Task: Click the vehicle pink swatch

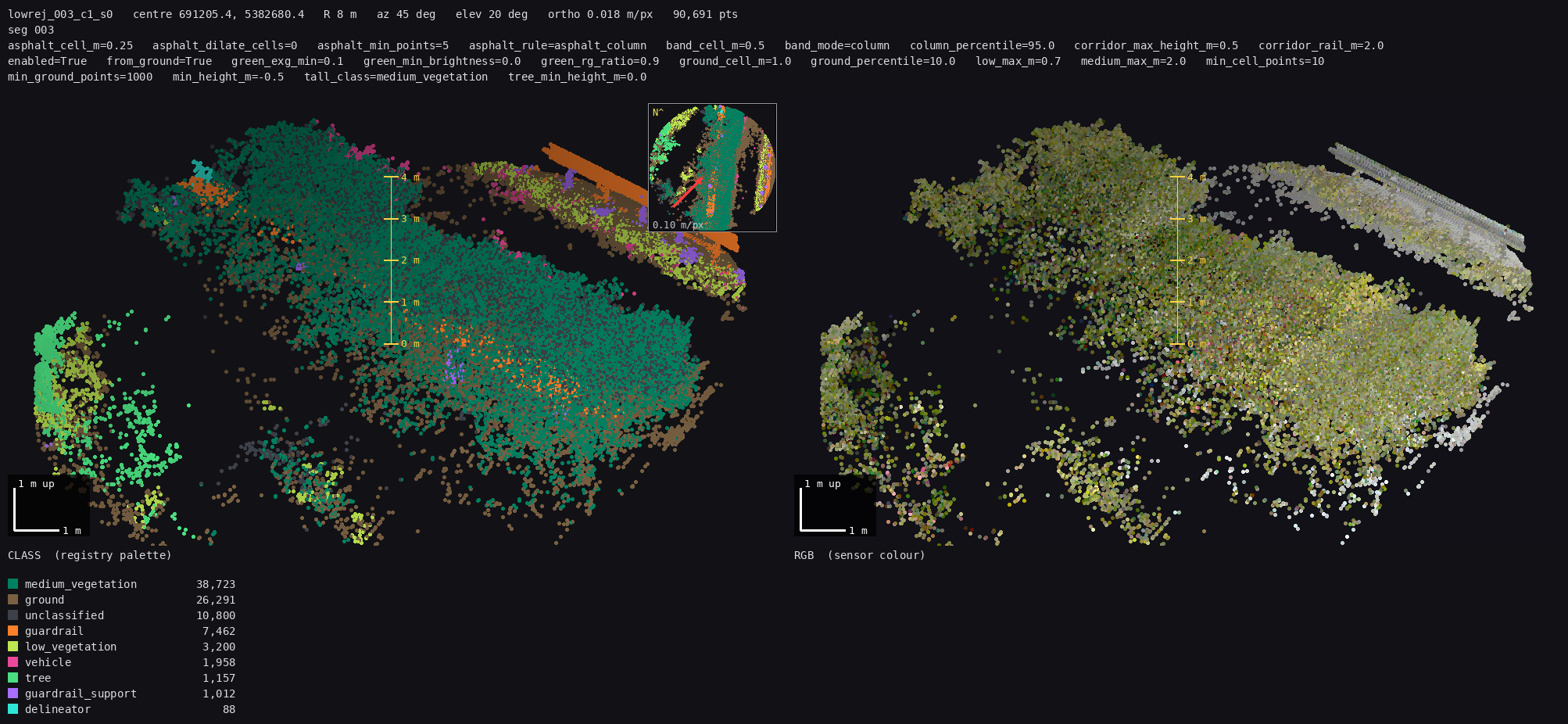Action: coord(13,662)
